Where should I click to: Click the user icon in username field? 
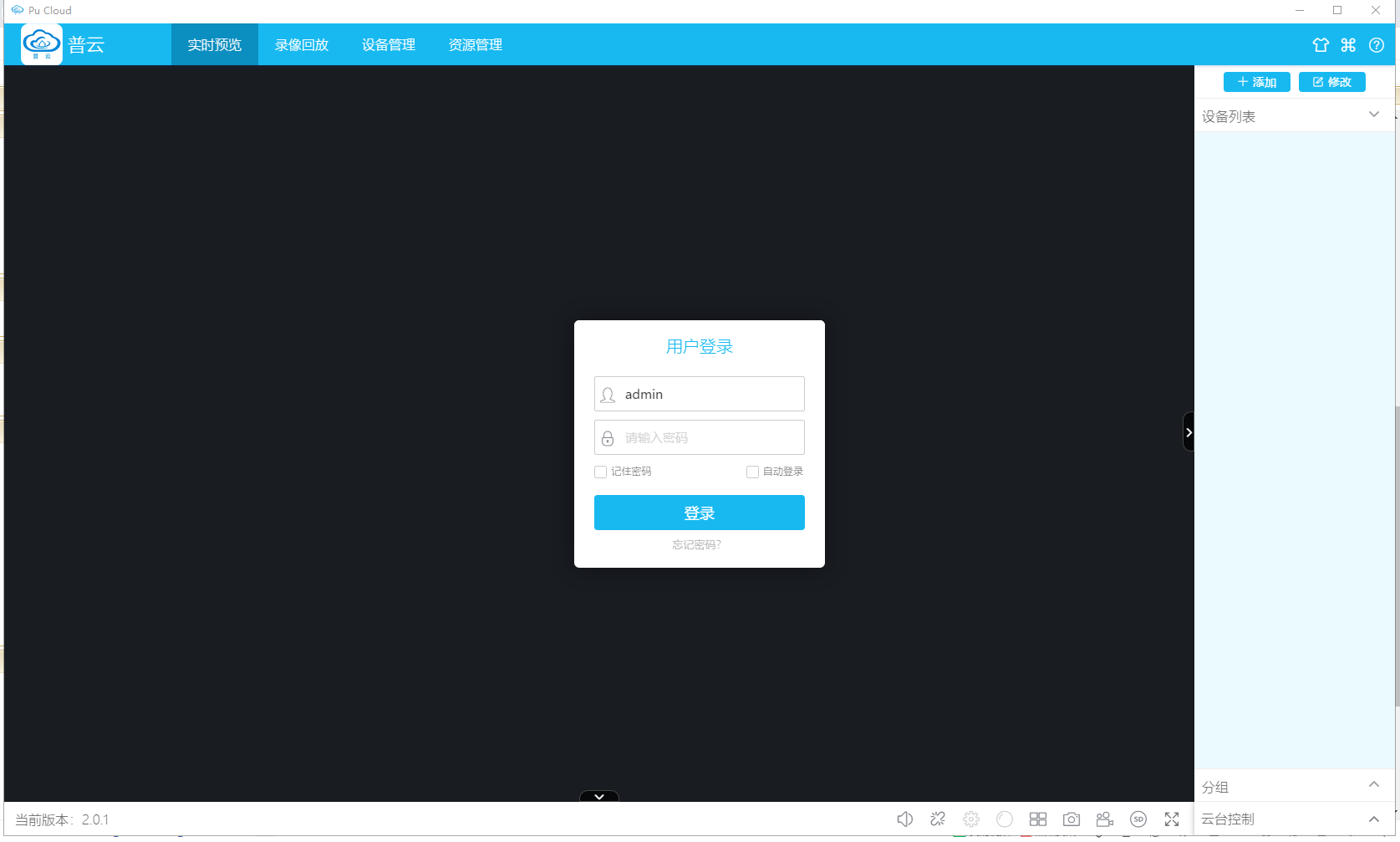(x=608, y=395)
